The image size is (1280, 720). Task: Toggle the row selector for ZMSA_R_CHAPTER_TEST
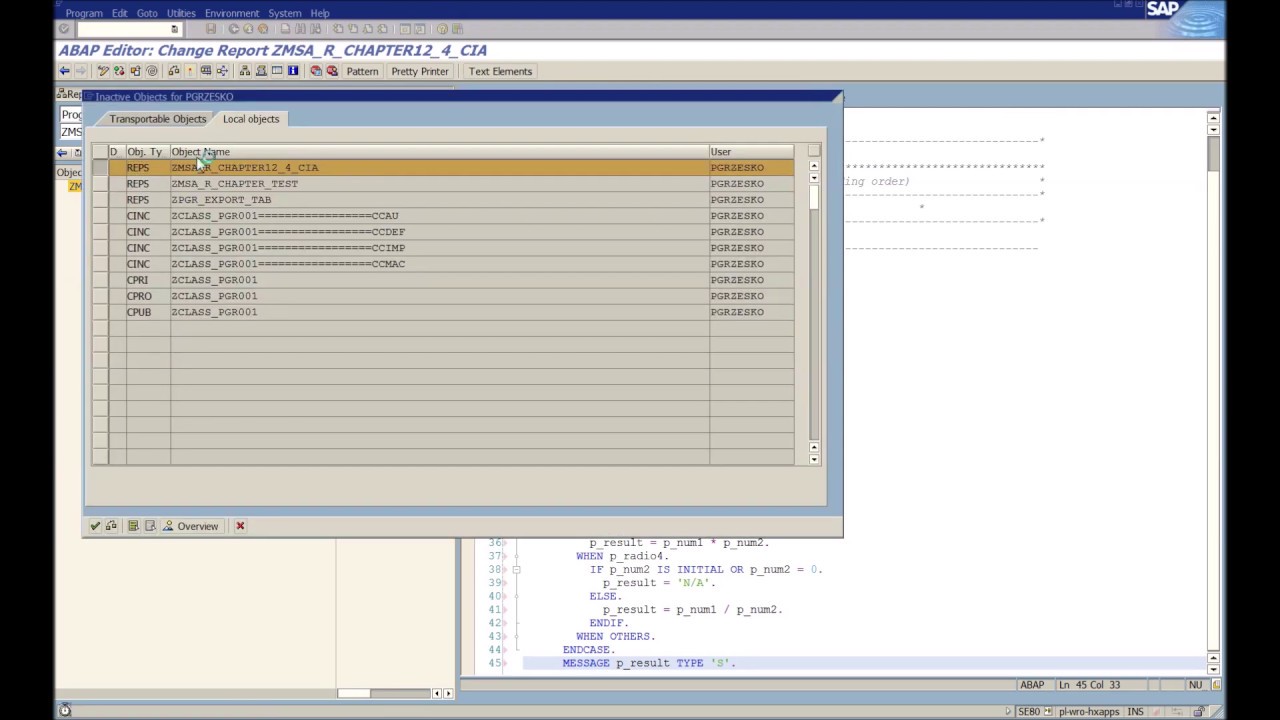[100, 184]
